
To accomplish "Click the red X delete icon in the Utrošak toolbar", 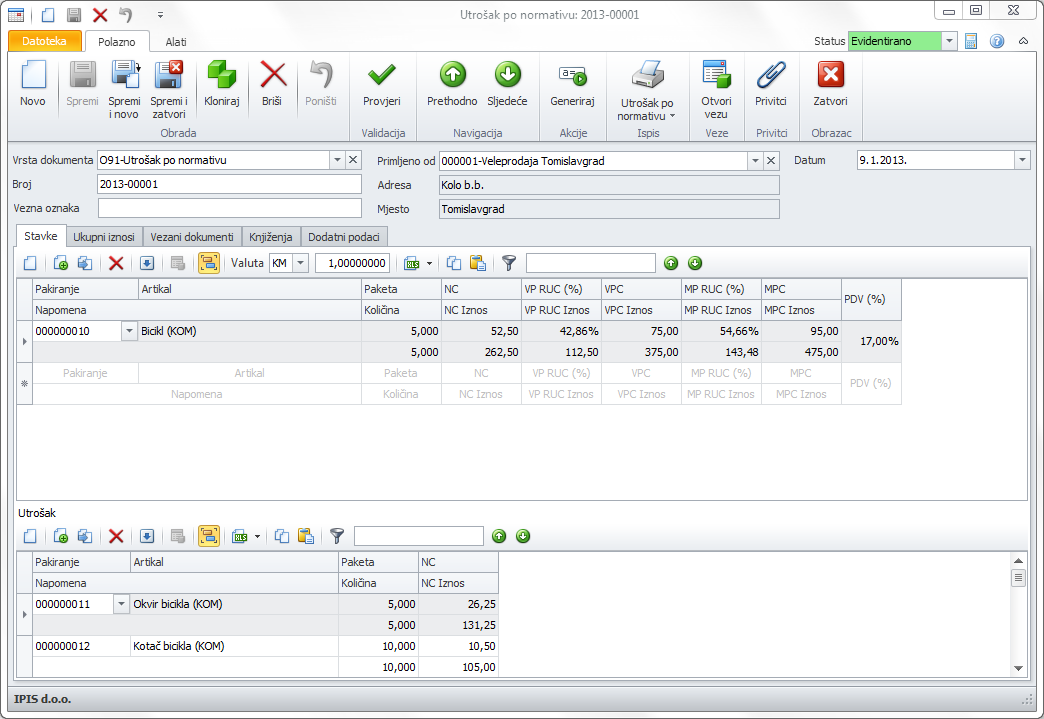I will point(117,536).
